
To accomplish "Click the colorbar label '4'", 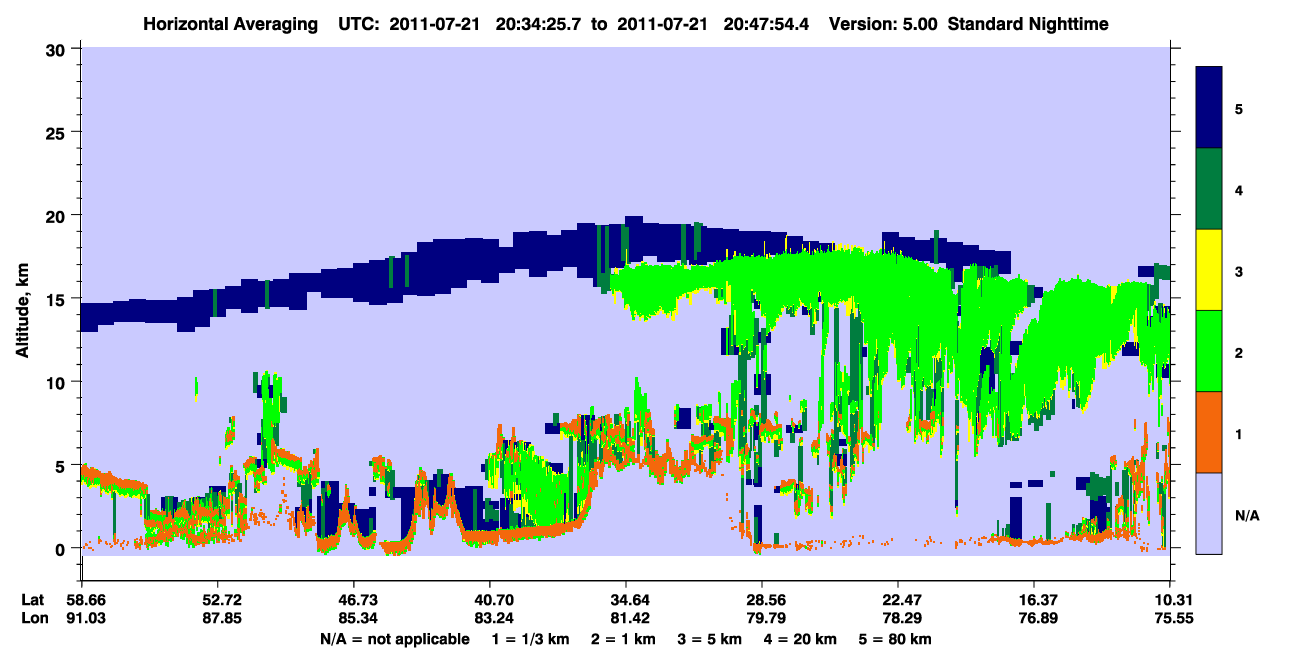I will (x=1239, y=189).
